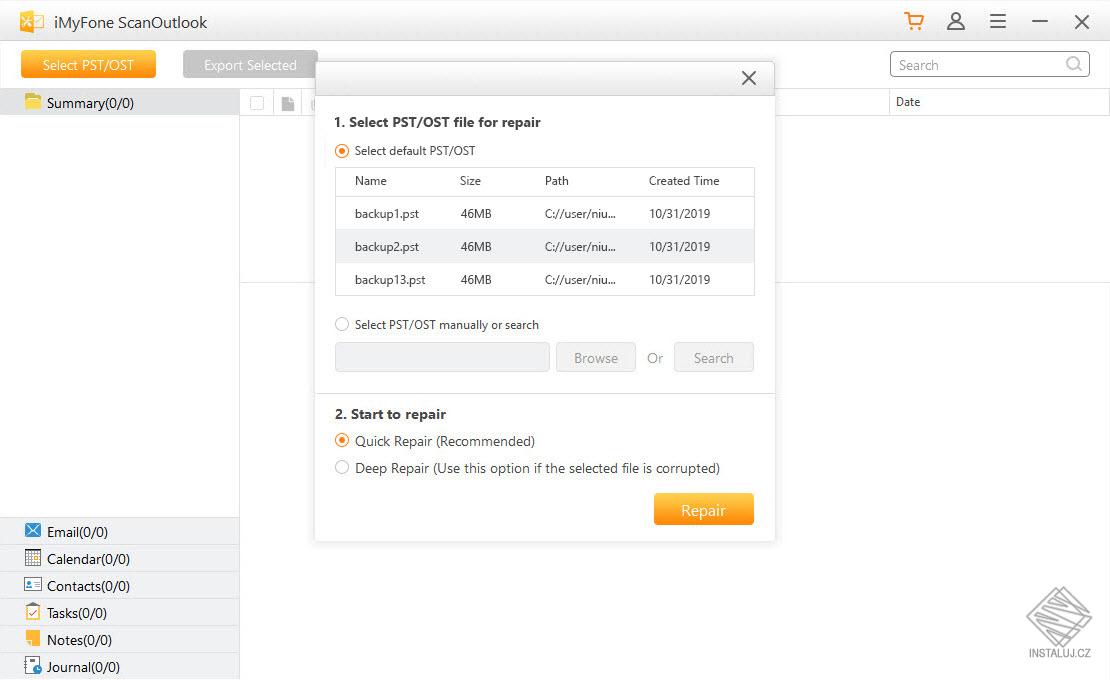Screen dimensions: 1110x680
Task: Select the backup13.pst row
Action: coord(544,280)
